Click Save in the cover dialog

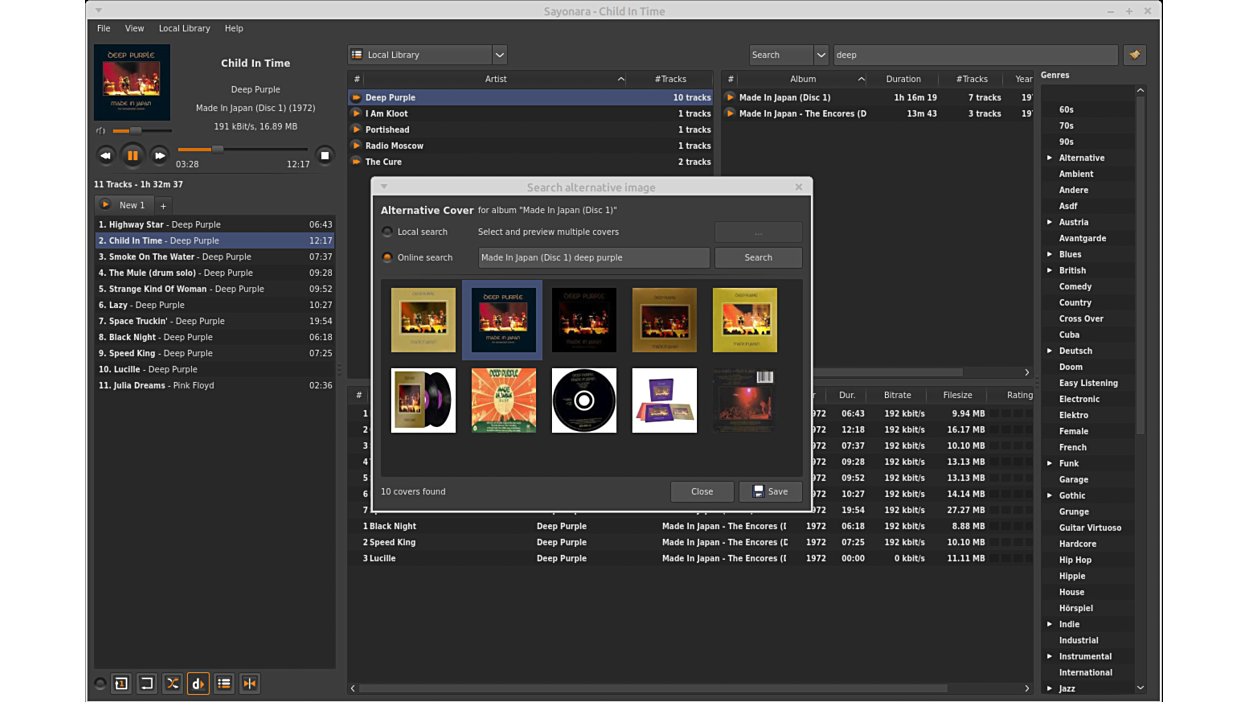[x=770, y=492]
